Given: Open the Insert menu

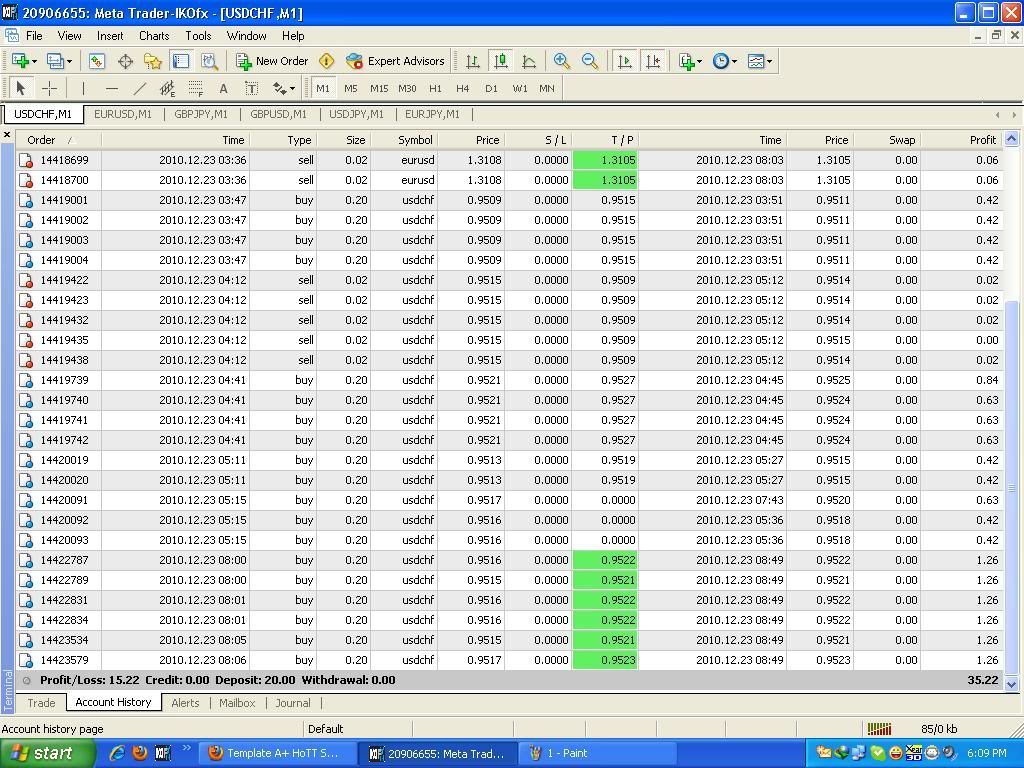Looking at the screenshot, I should point(110,36).
